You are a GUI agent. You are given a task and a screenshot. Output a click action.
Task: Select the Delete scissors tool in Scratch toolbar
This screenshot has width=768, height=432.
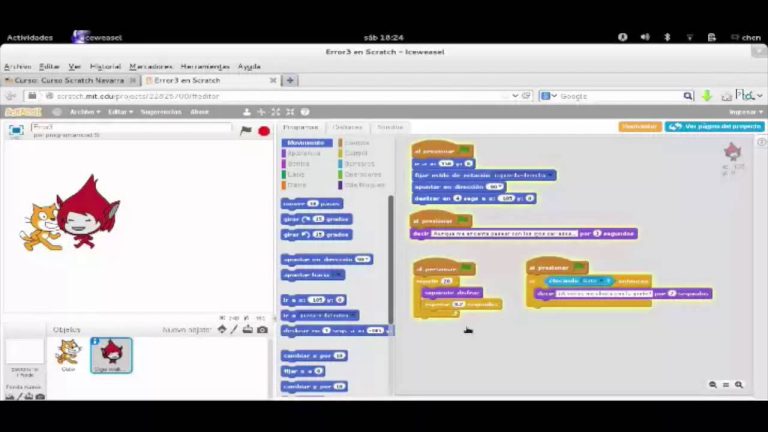pyautogui.click(x=262, y=112)
